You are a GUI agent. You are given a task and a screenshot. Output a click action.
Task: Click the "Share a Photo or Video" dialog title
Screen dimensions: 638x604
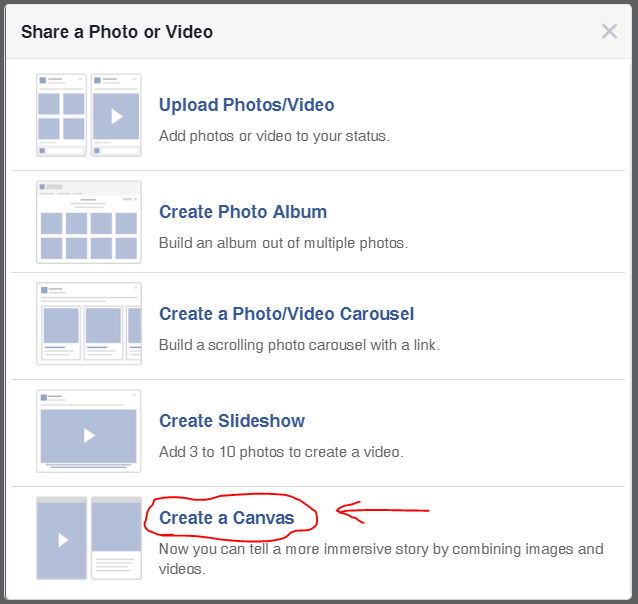click(117, 32)
